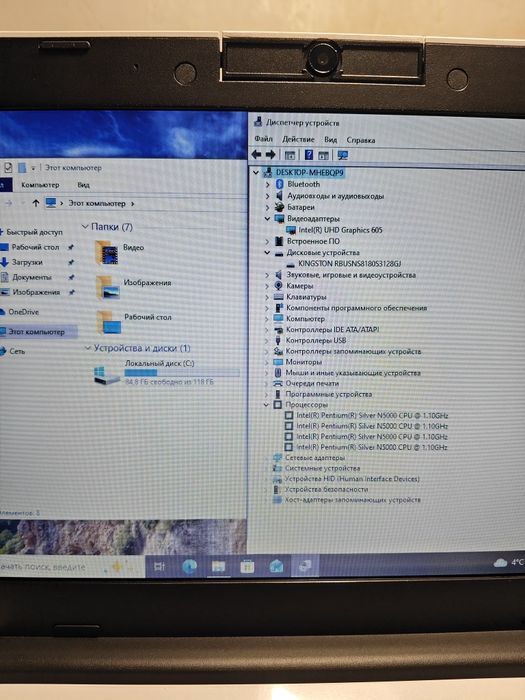The width and height of the screenshot is (525, 700).
Task: Expand the Встроенное ПО category
Action: pyautogui.click(x=267, y=241)
